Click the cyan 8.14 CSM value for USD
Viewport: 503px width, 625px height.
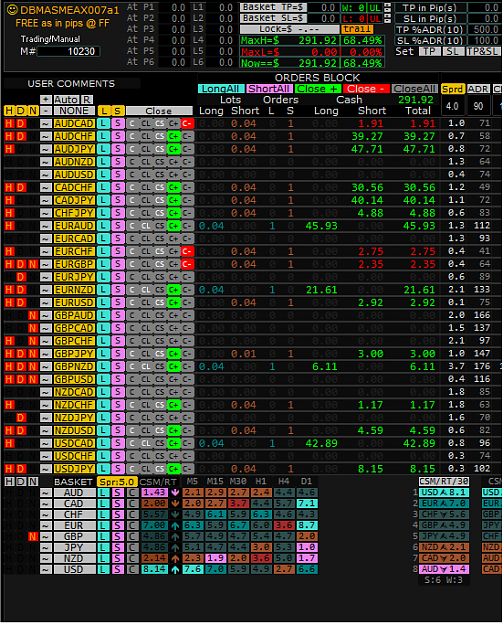click(154, 570)
